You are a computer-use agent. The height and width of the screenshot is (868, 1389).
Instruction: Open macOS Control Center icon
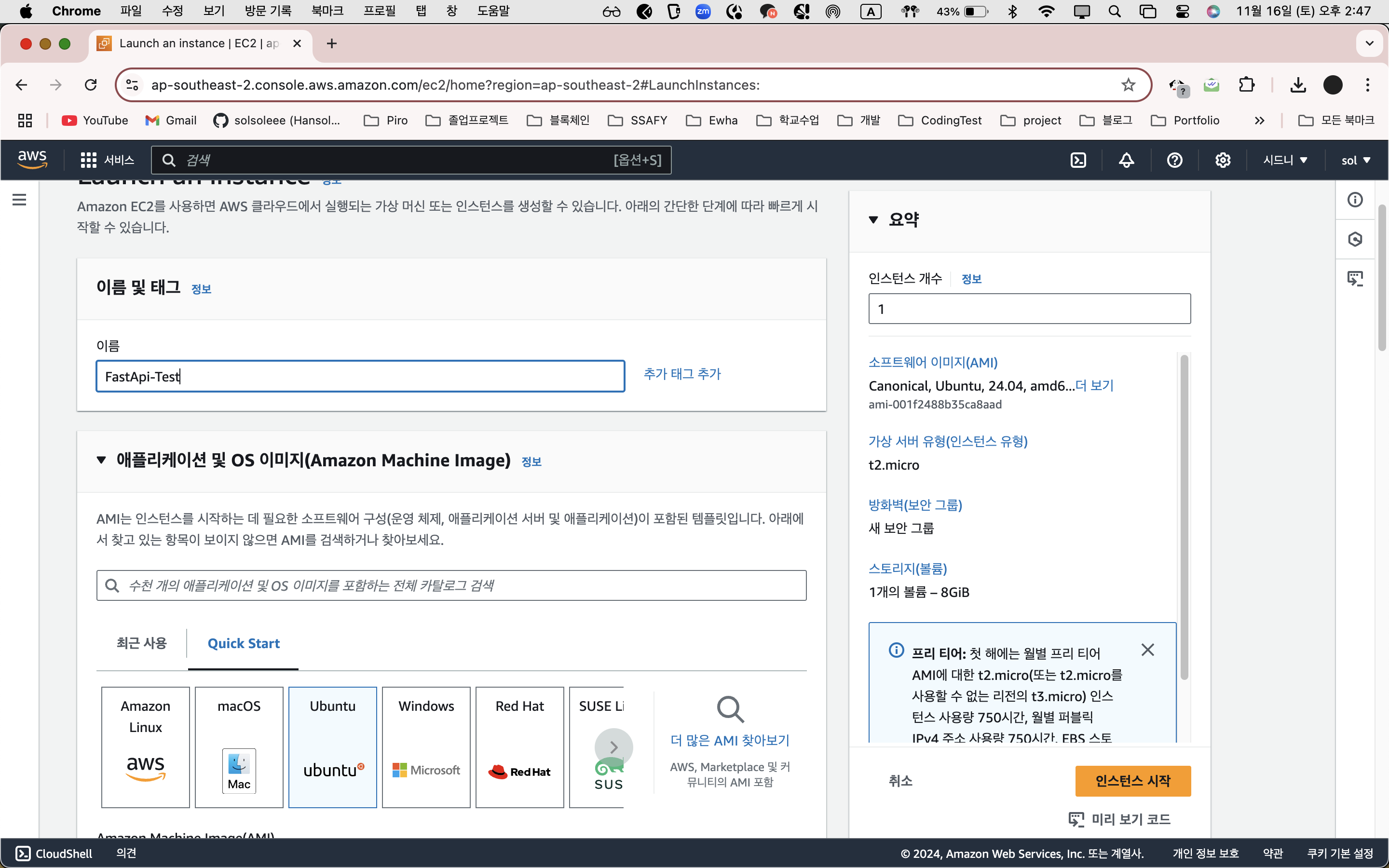[1183, 12]
